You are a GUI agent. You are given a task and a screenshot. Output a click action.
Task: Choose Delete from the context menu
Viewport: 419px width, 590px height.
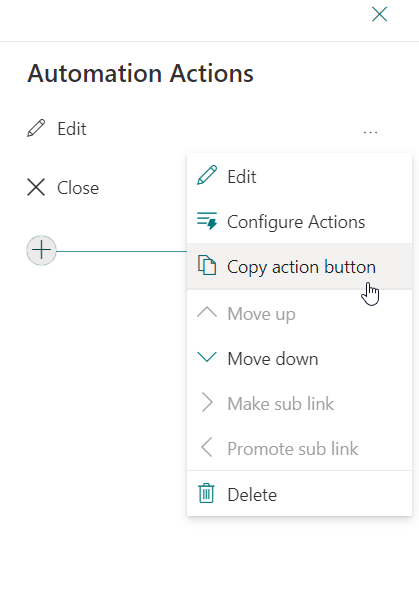coord(299,494)
